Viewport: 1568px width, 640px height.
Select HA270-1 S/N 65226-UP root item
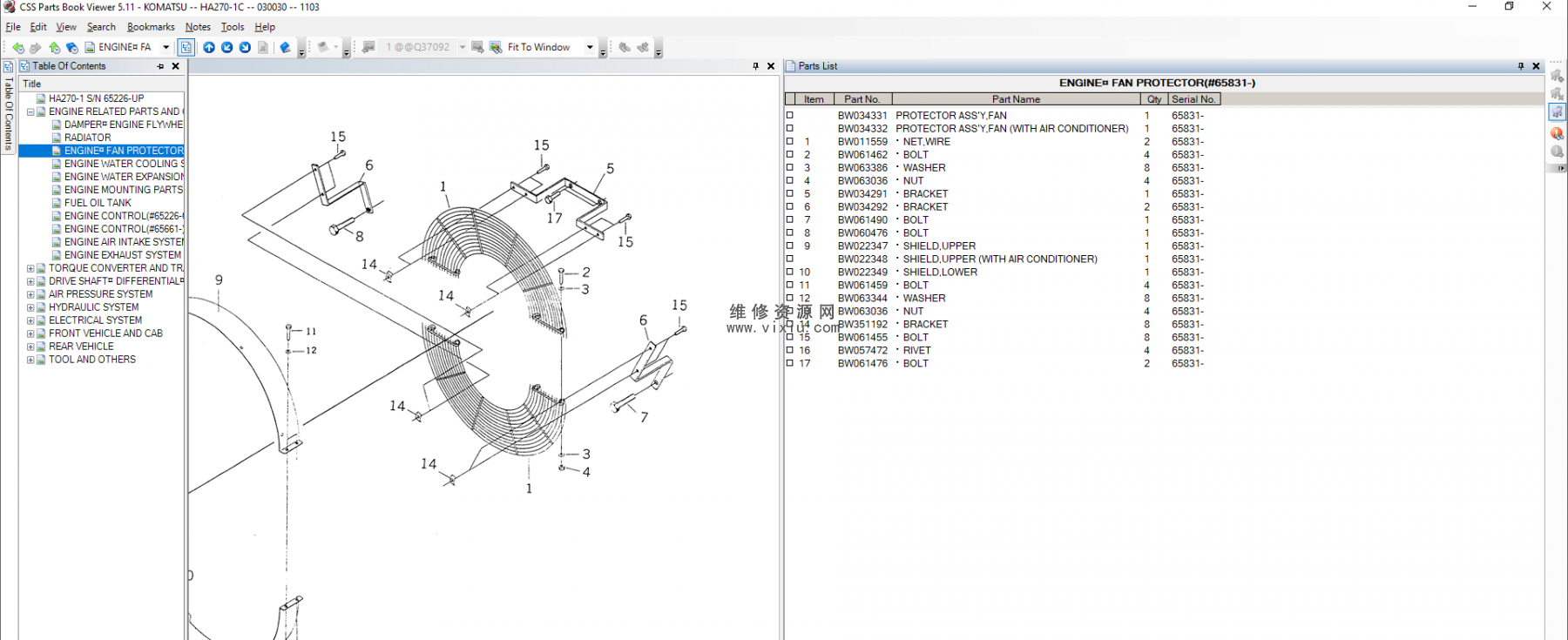[x=96, y=98]
